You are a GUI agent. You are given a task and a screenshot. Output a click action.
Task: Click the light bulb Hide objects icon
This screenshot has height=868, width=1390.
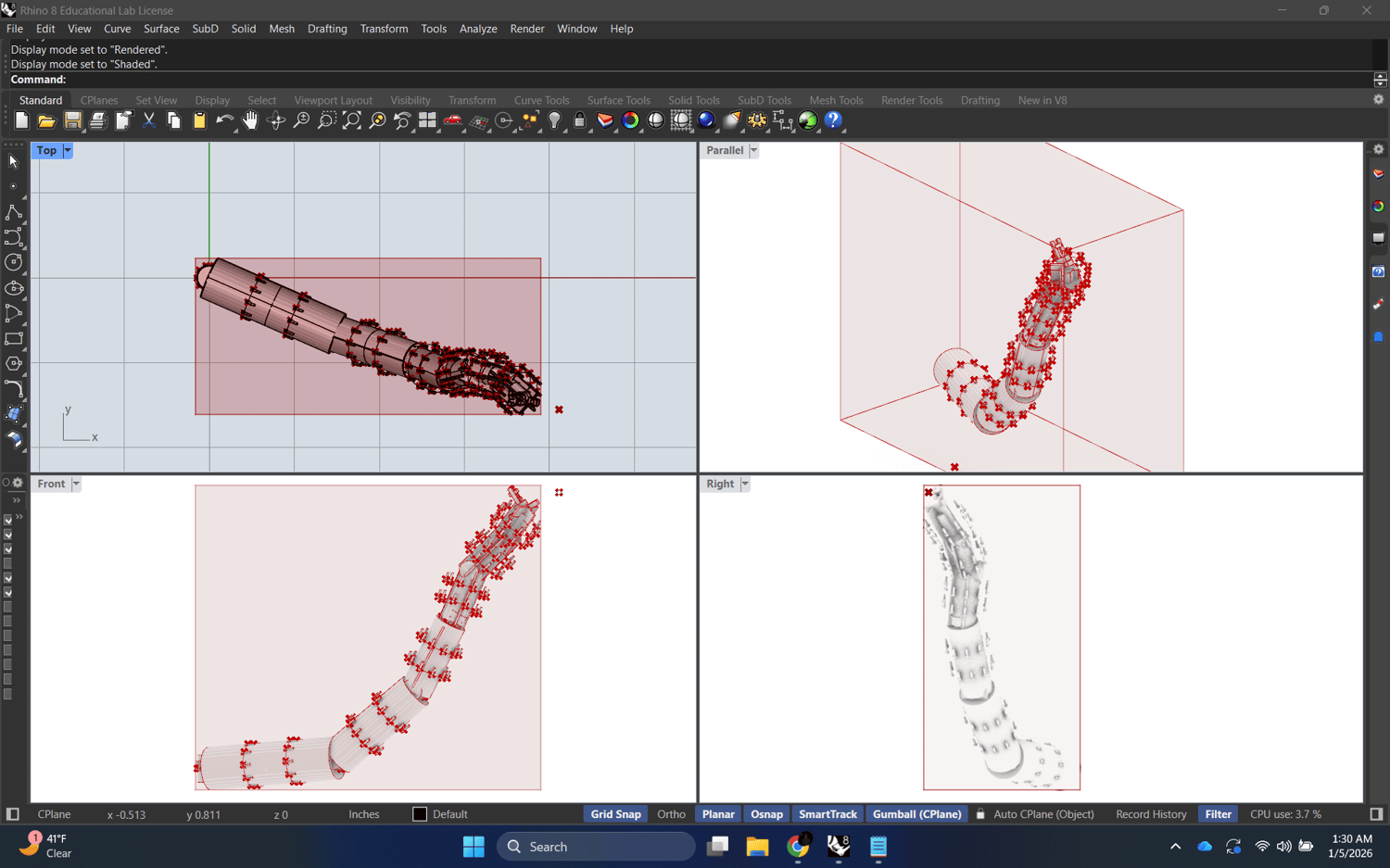[x=554, y=120]
